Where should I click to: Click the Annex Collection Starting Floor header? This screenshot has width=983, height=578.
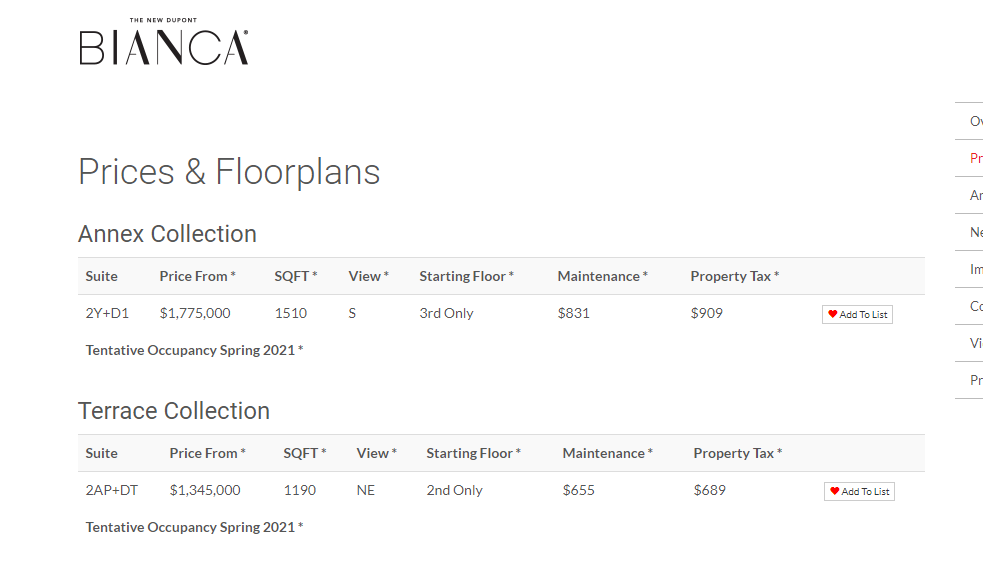[x=466, y=276]
